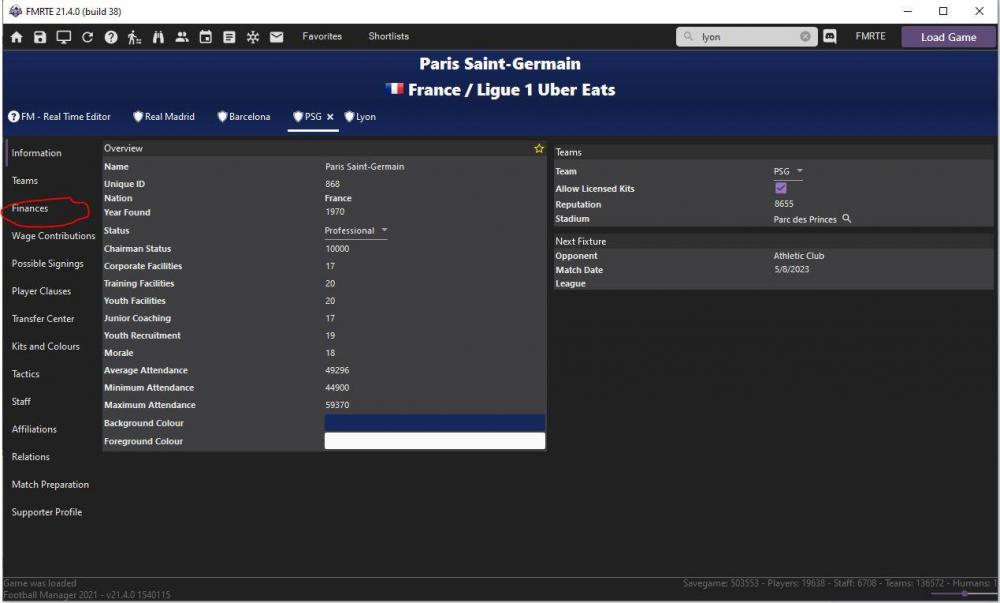Click the Year Found value 1970

click(335, 212)
